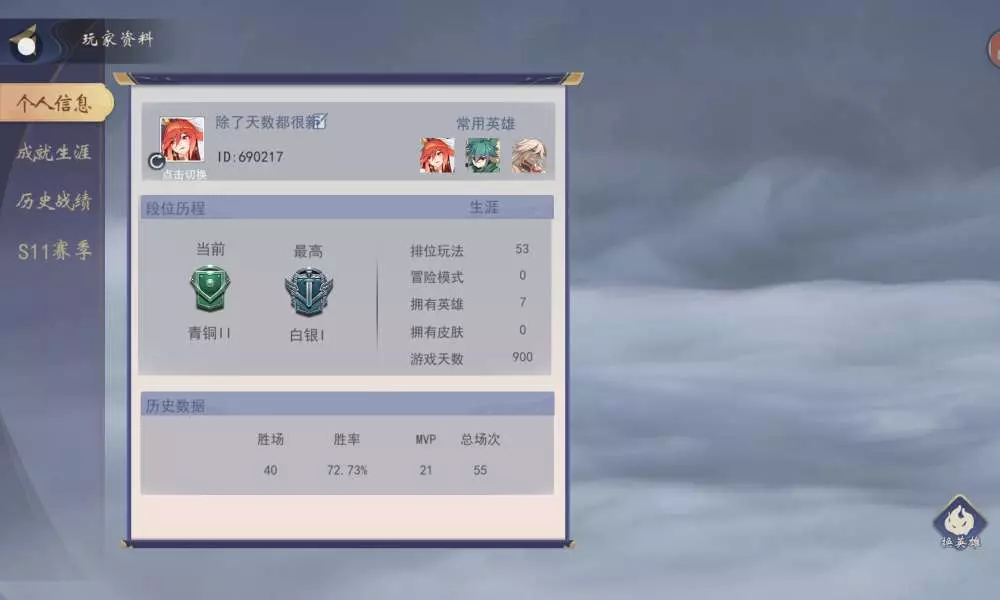1000x600 pixels.
Task: Open the red-haired player avatar portrait
Action: [182, 138]
